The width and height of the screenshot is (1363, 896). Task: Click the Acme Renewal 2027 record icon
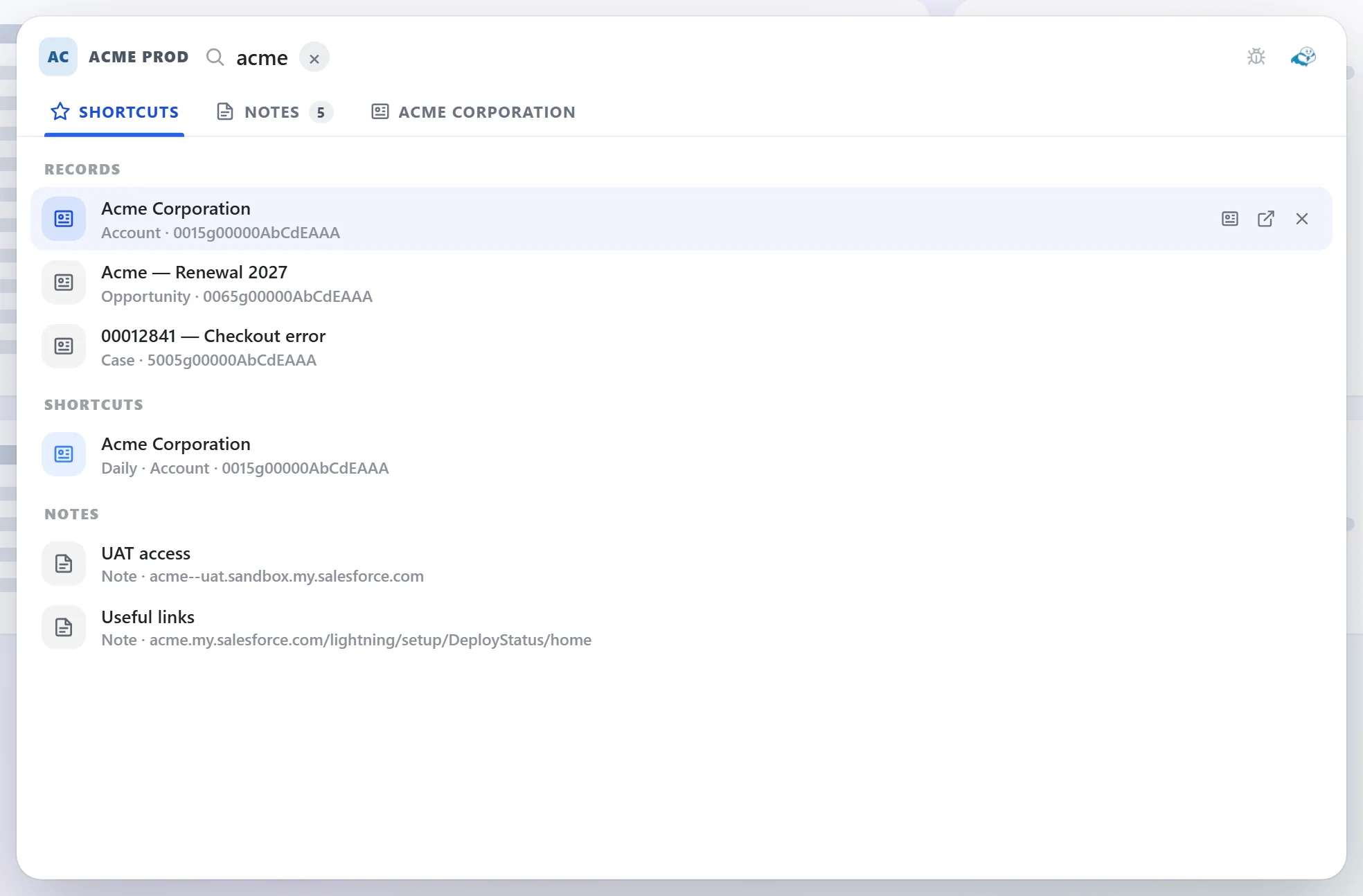click(x=64, y=283)
